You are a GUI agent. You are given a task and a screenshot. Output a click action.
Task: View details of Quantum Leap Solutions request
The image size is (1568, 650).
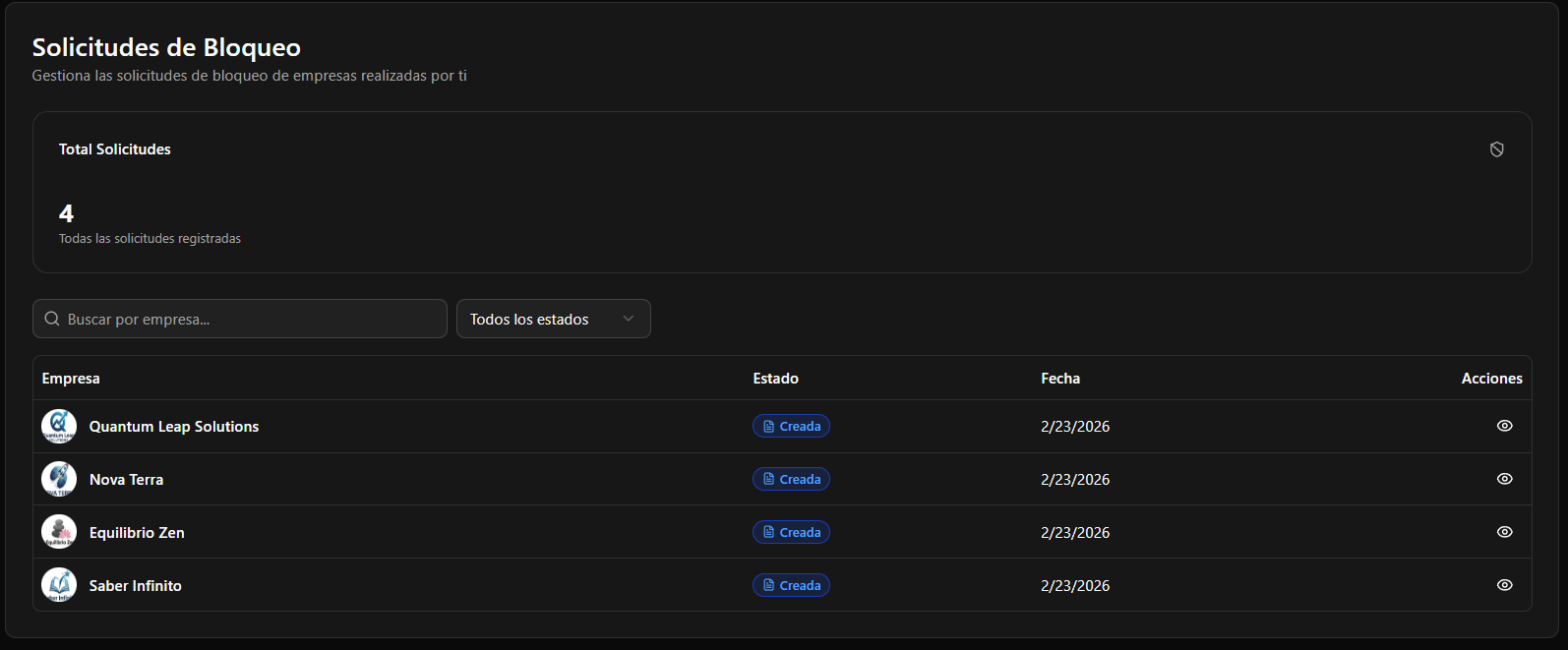[1504, 426]
